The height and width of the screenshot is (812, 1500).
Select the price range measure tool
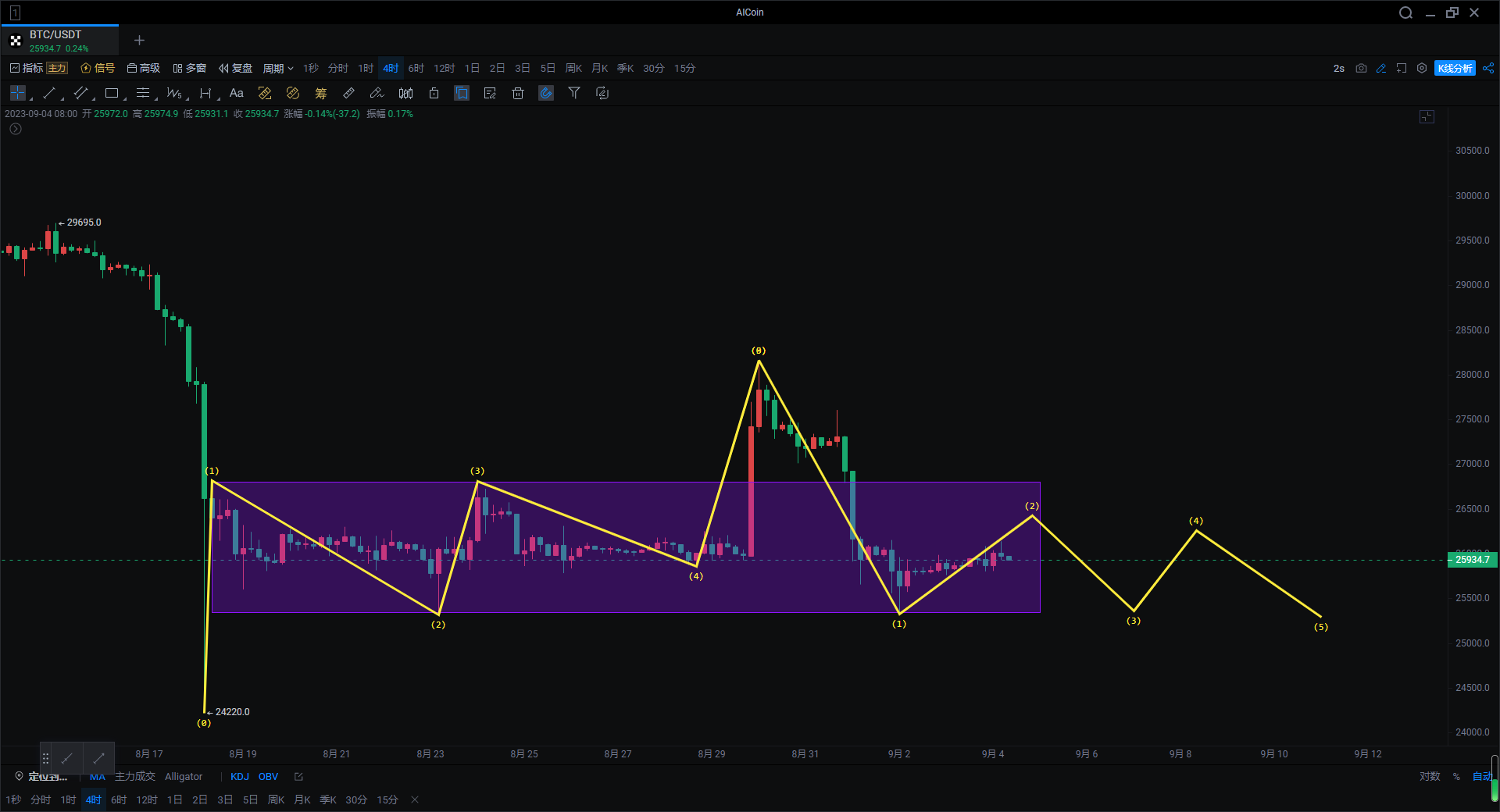click(x=205, y=93)
